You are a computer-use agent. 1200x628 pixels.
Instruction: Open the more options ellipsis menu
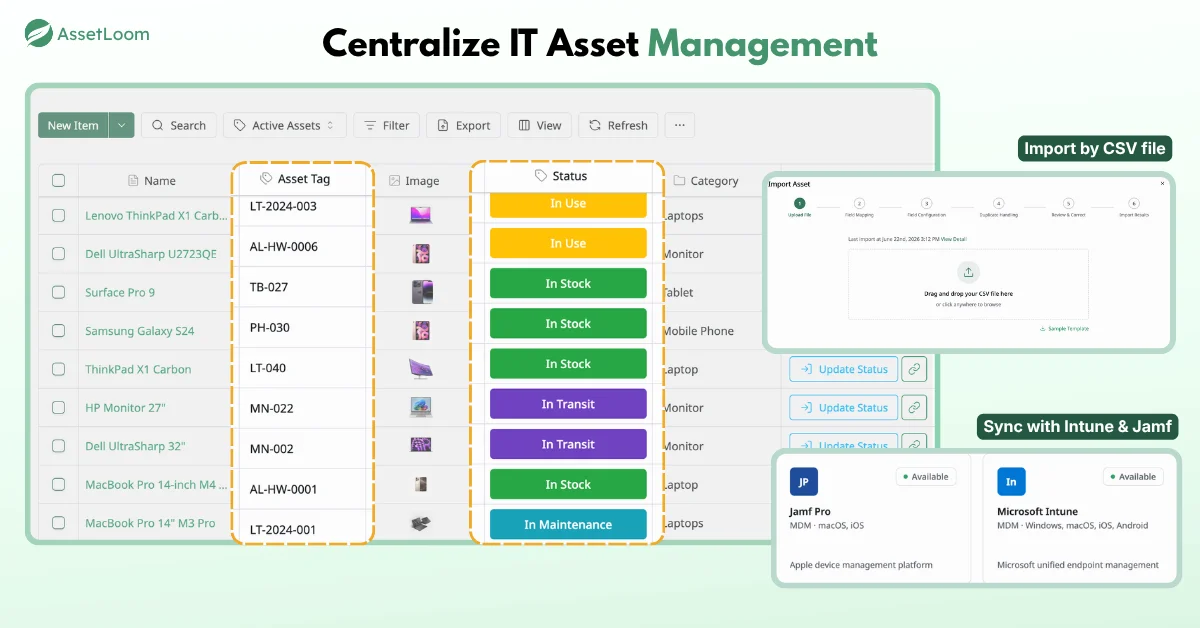680,125
